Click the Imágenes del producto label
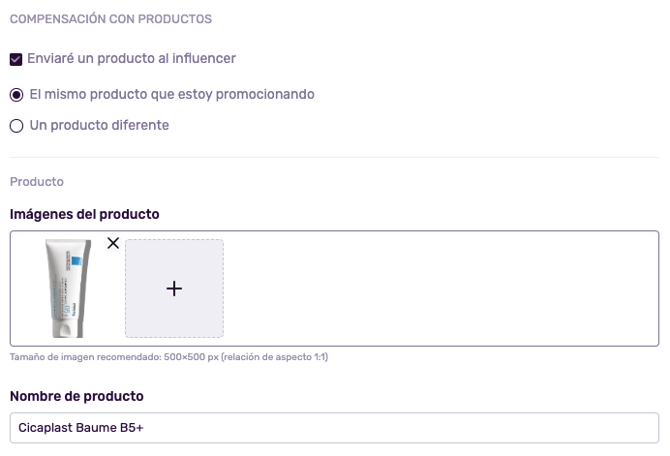Screen dimensions: 670x456 (x=85, y=214)
